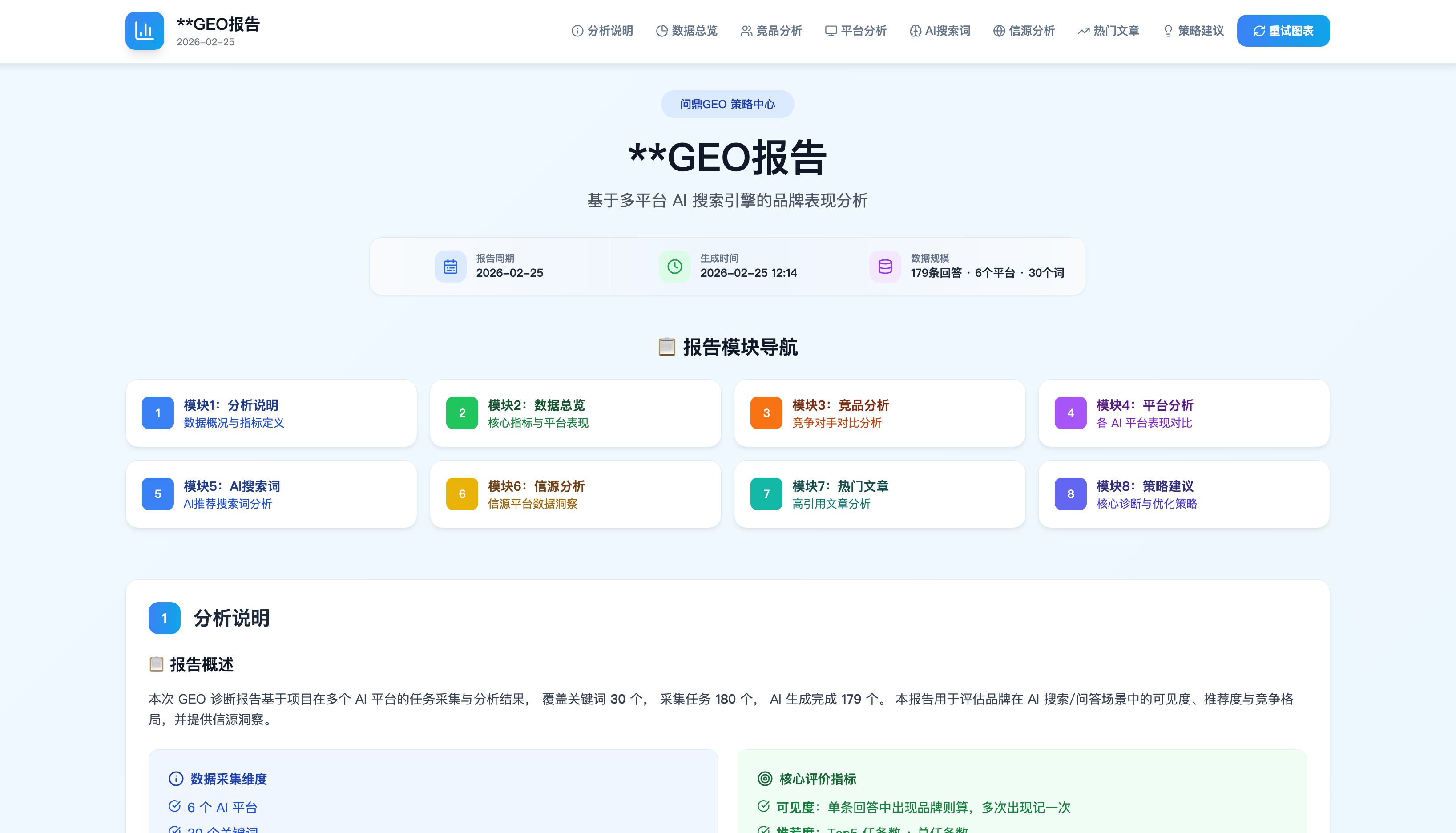Image resolution: width=1456 pixels, height=833 pixels.
Task: Select the people icon for 竞品分析
Action: (746, 31)
